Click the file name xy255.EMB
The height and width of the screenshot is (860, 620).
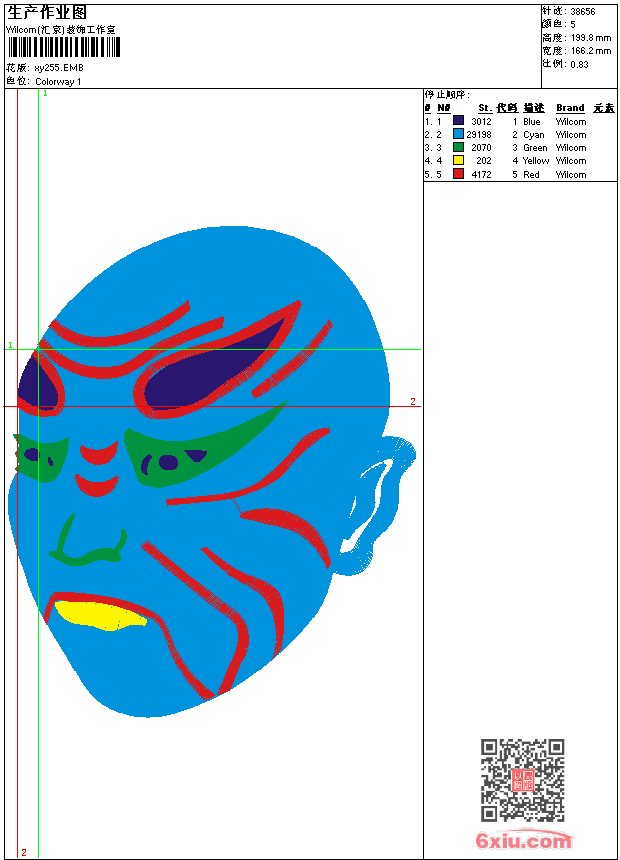click(x=59, y=68)
